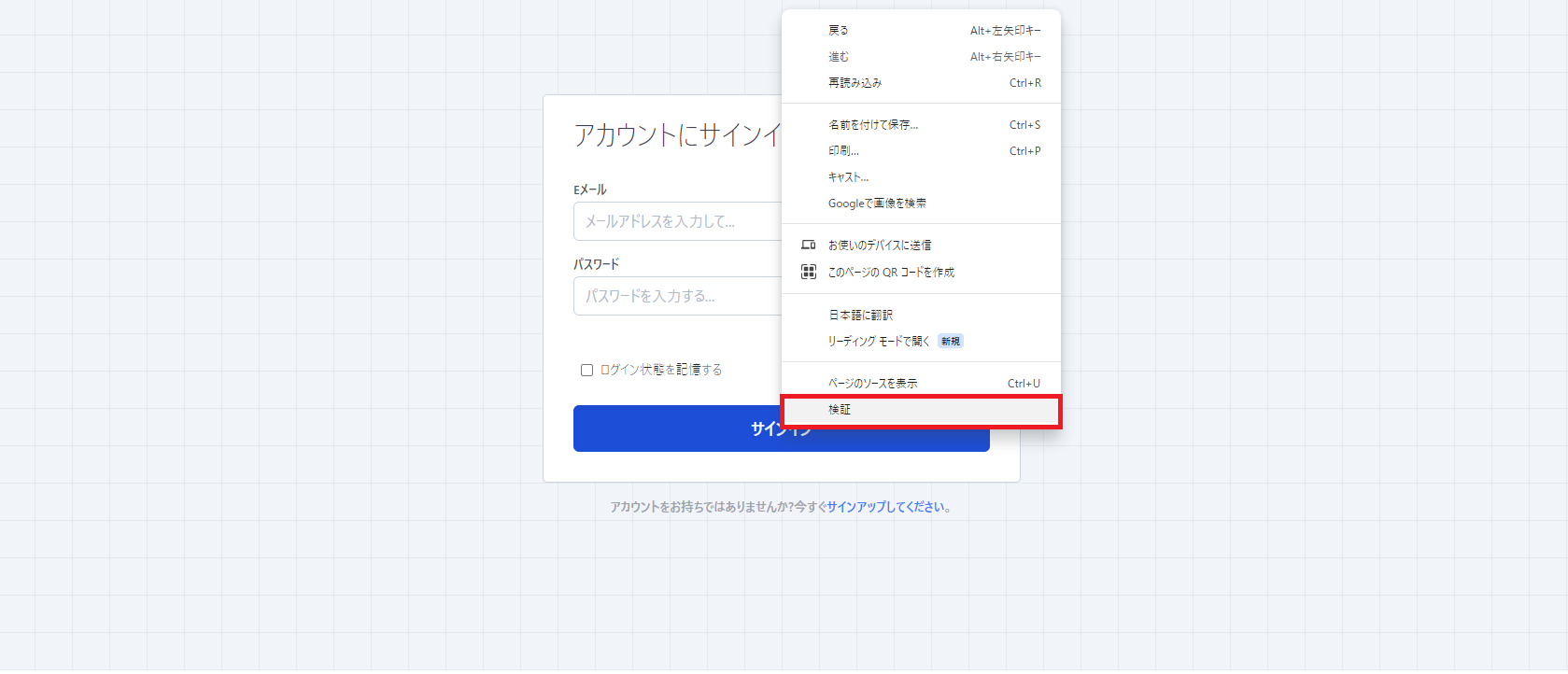The width and height of the screenshot is (1568, 674).
Task: Click the パスワード field label
Action: [x=596, y=264]
